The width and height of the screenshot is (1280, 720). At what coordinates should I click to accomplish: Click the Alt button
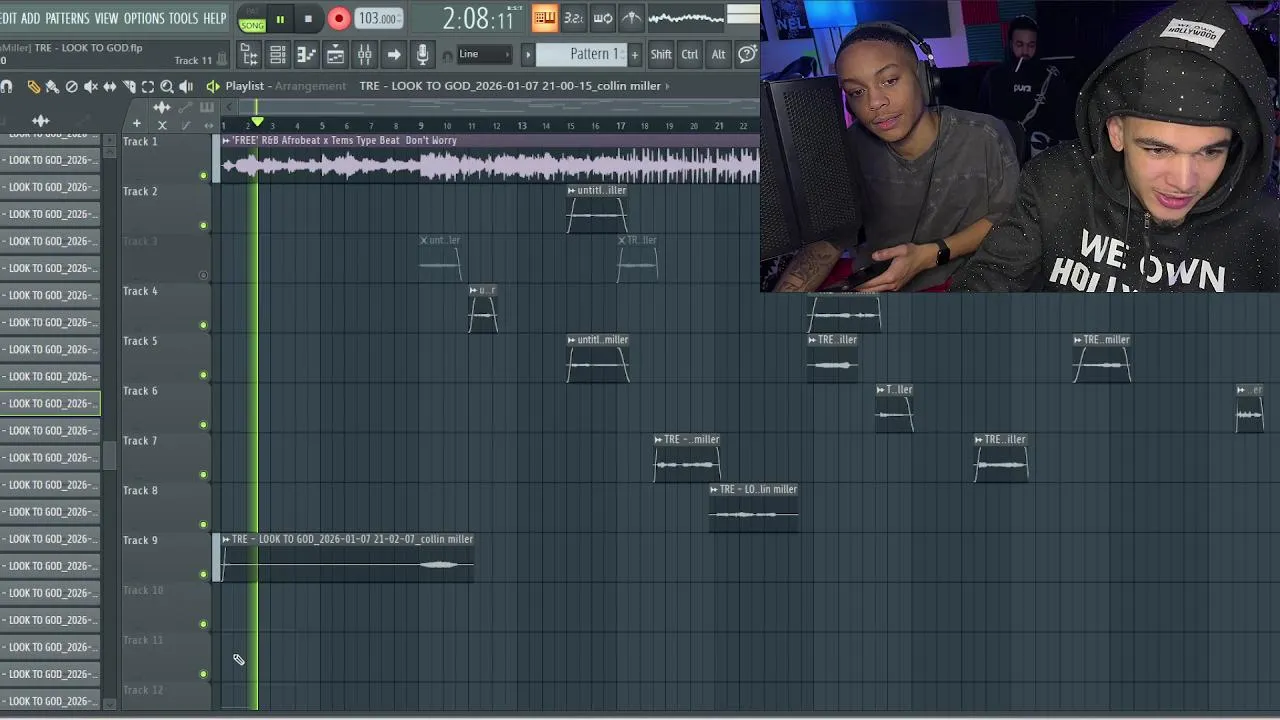[x=718, y=54]
